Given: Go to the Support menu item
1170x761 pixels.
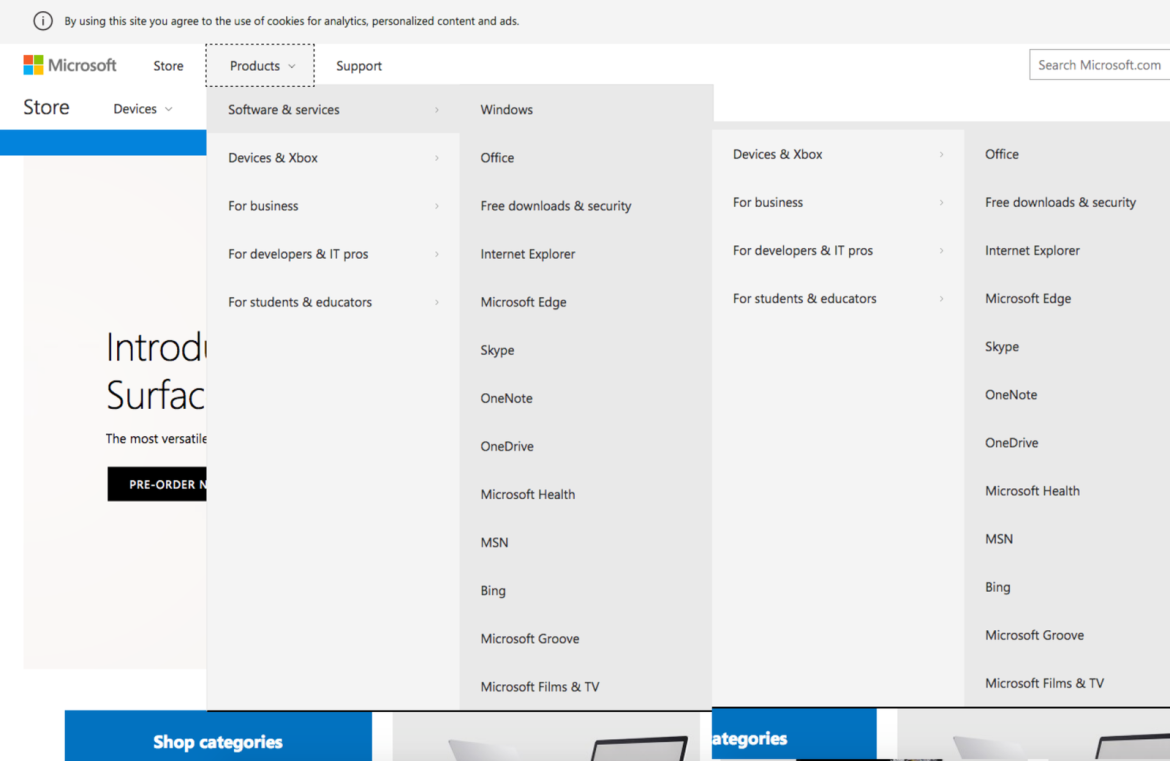Looking at the screenshot, I should tap(358, 66).
